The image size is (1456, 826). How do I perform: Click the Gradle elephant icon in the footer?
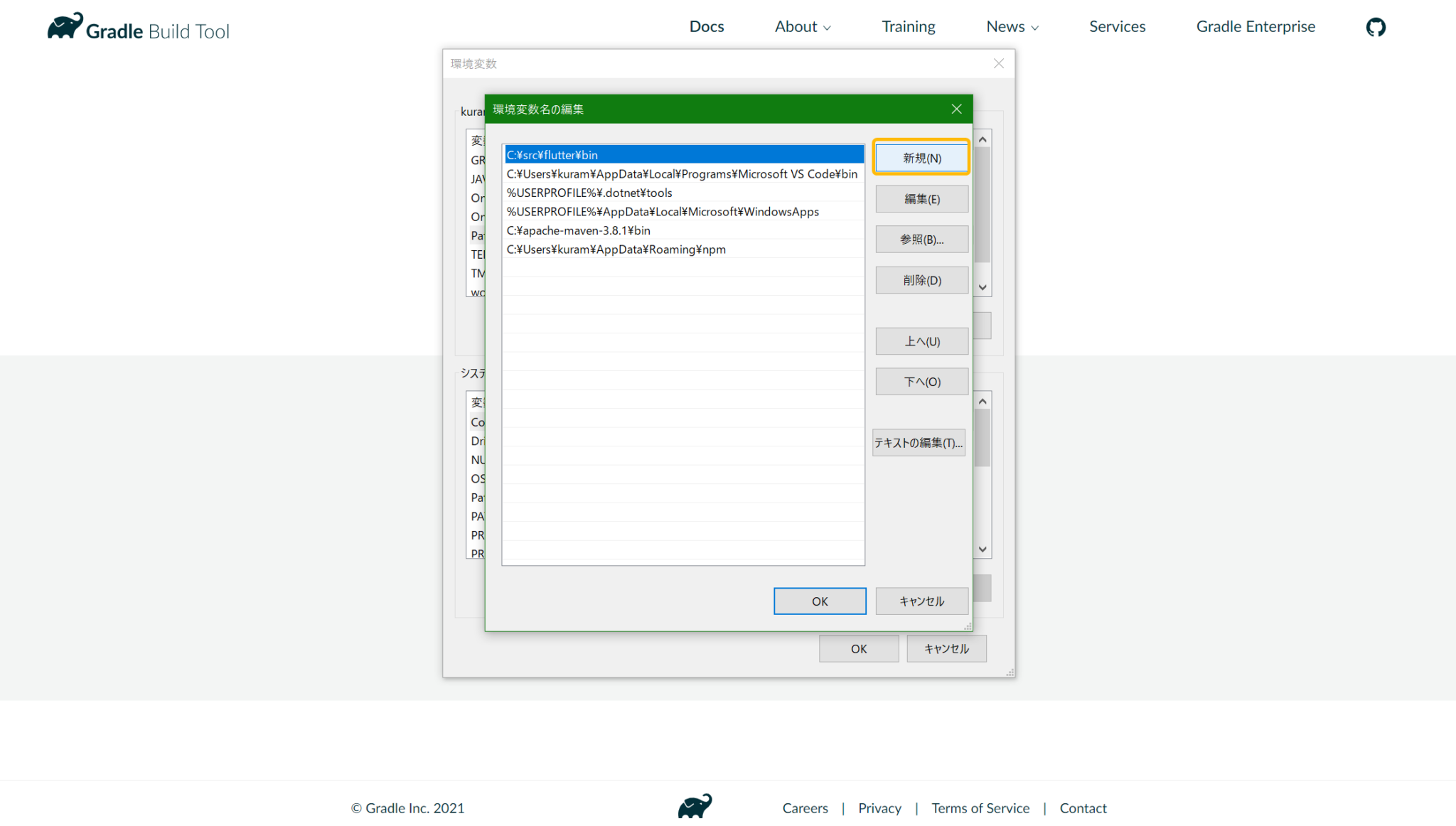pos(695,807)
